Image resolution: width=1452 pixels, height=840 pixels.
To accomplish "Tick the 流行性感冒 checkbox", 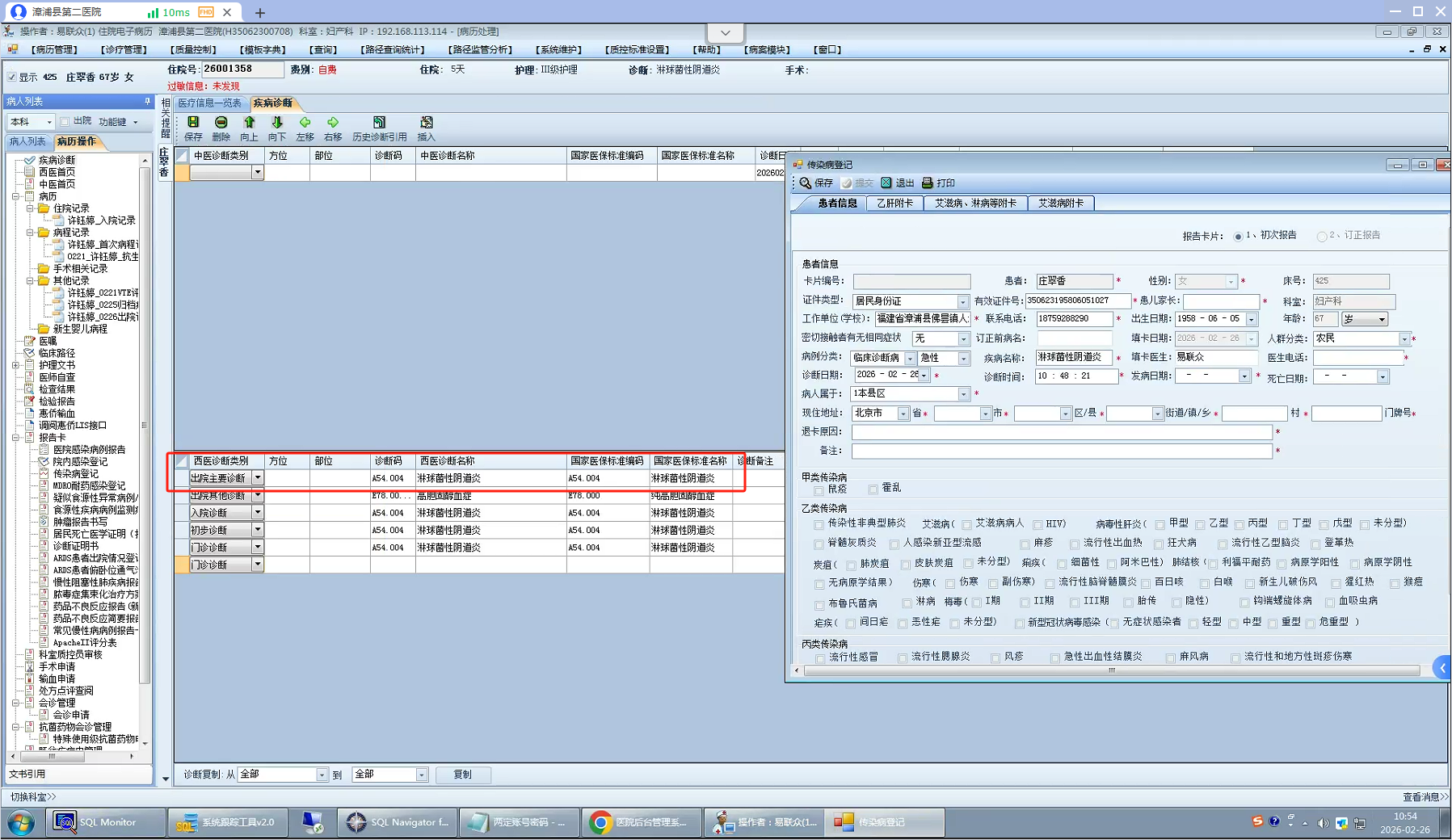I will 819,658.
